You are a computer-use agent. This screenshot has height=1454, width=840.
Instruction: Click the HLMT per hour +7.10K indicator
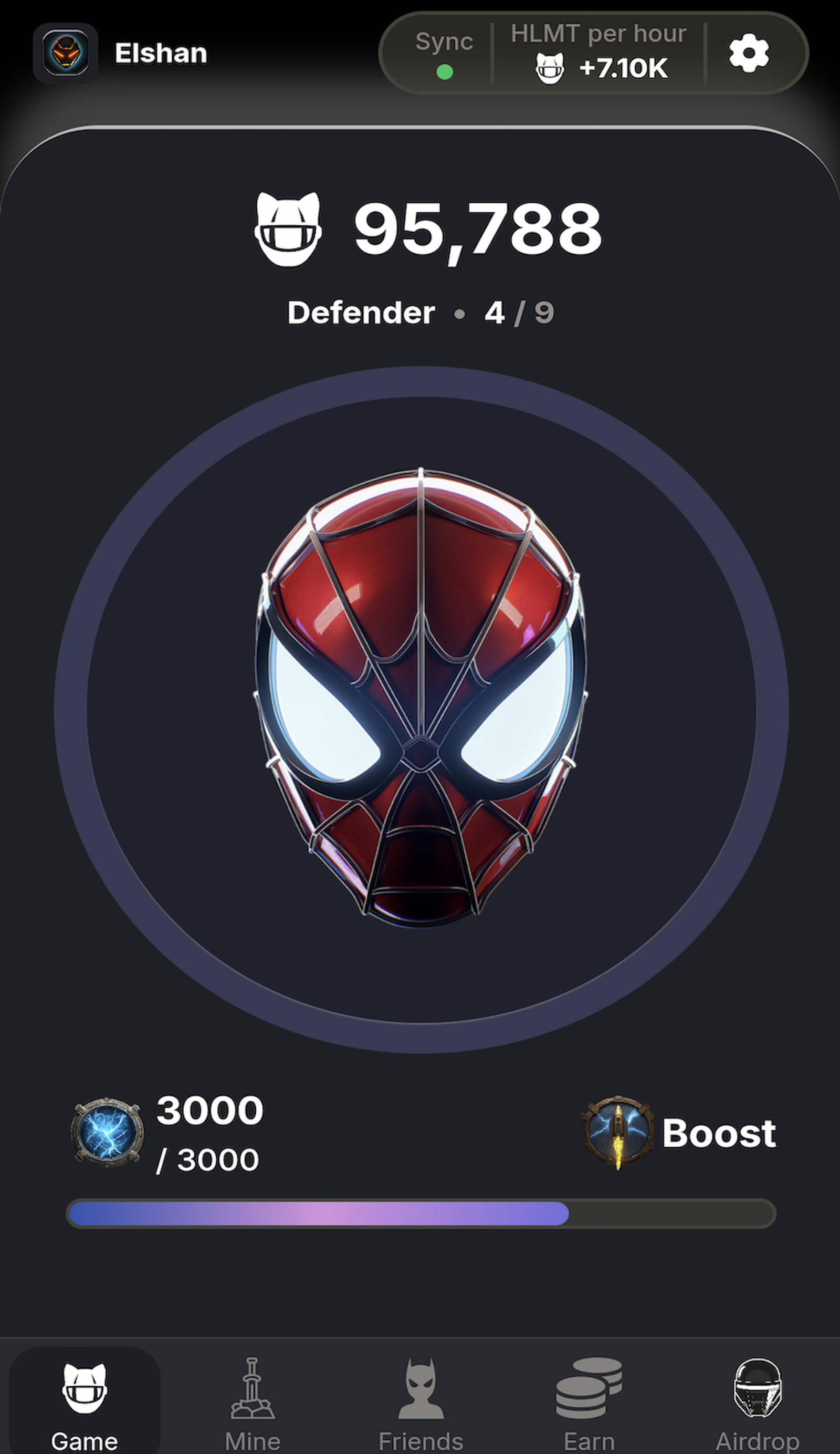pos(598,53)
